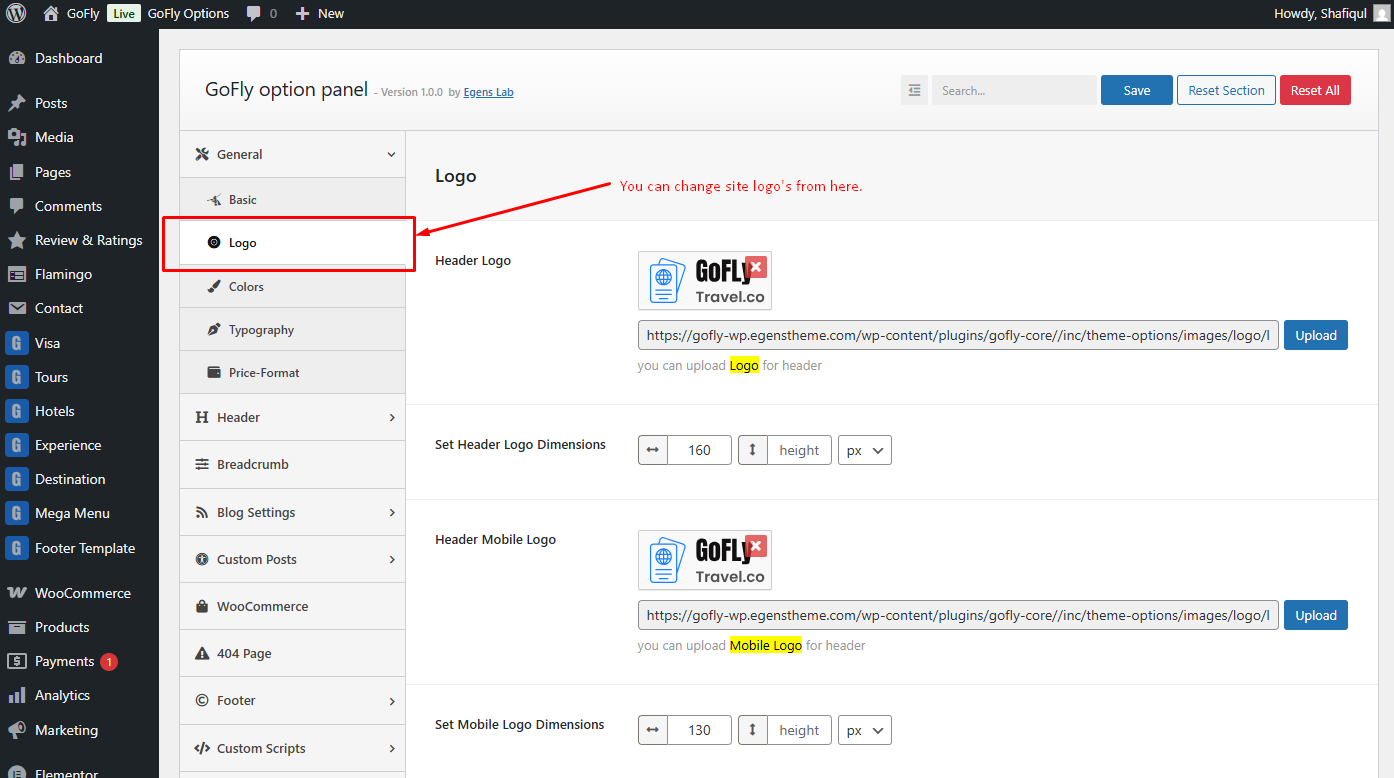1394x778 pixels.
Task: Open the Basic settings tab
Action: coord(292,200)
